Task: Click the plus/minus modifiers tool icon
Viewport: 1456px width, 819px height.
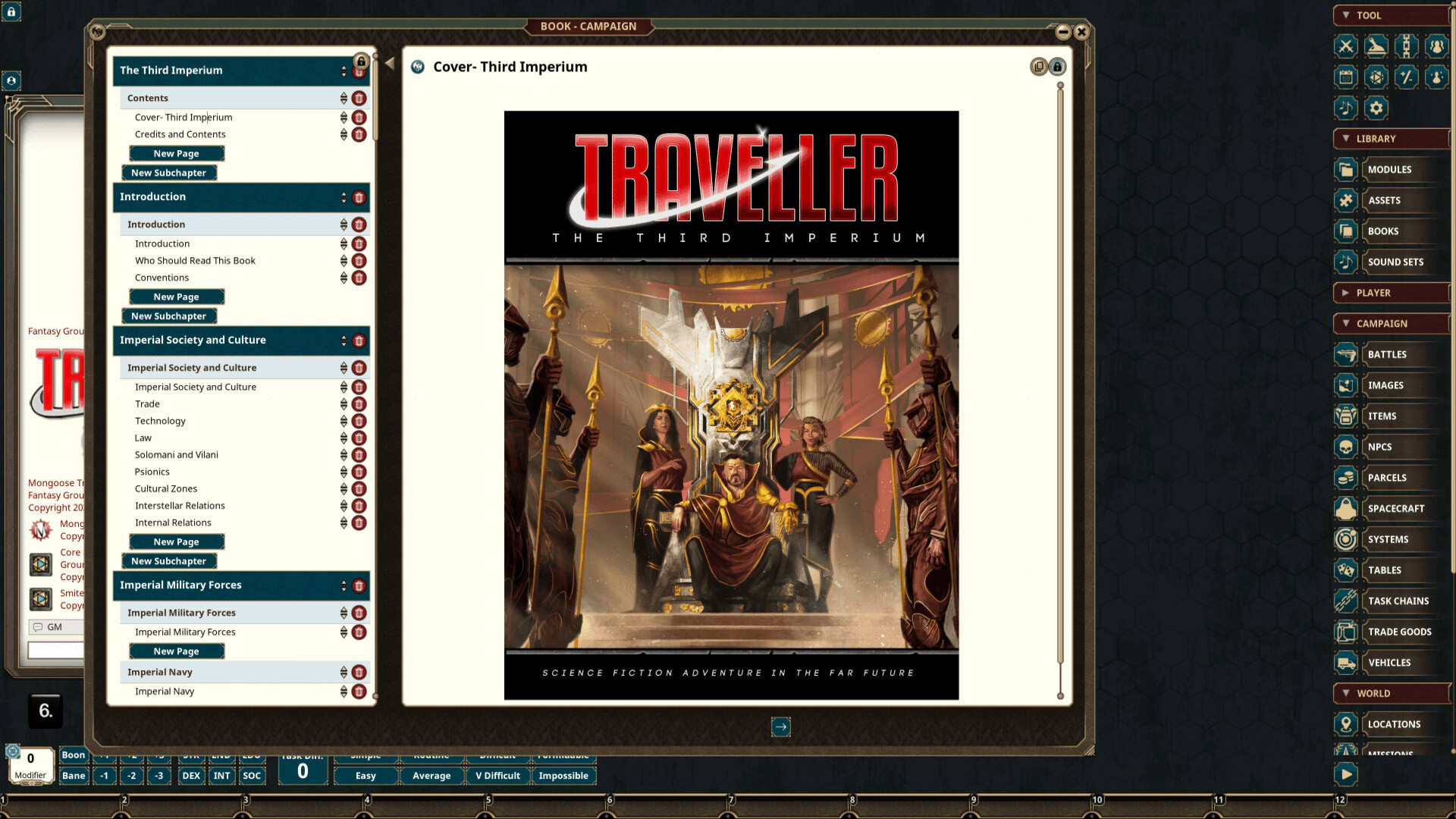Action: coord(1407,77)
